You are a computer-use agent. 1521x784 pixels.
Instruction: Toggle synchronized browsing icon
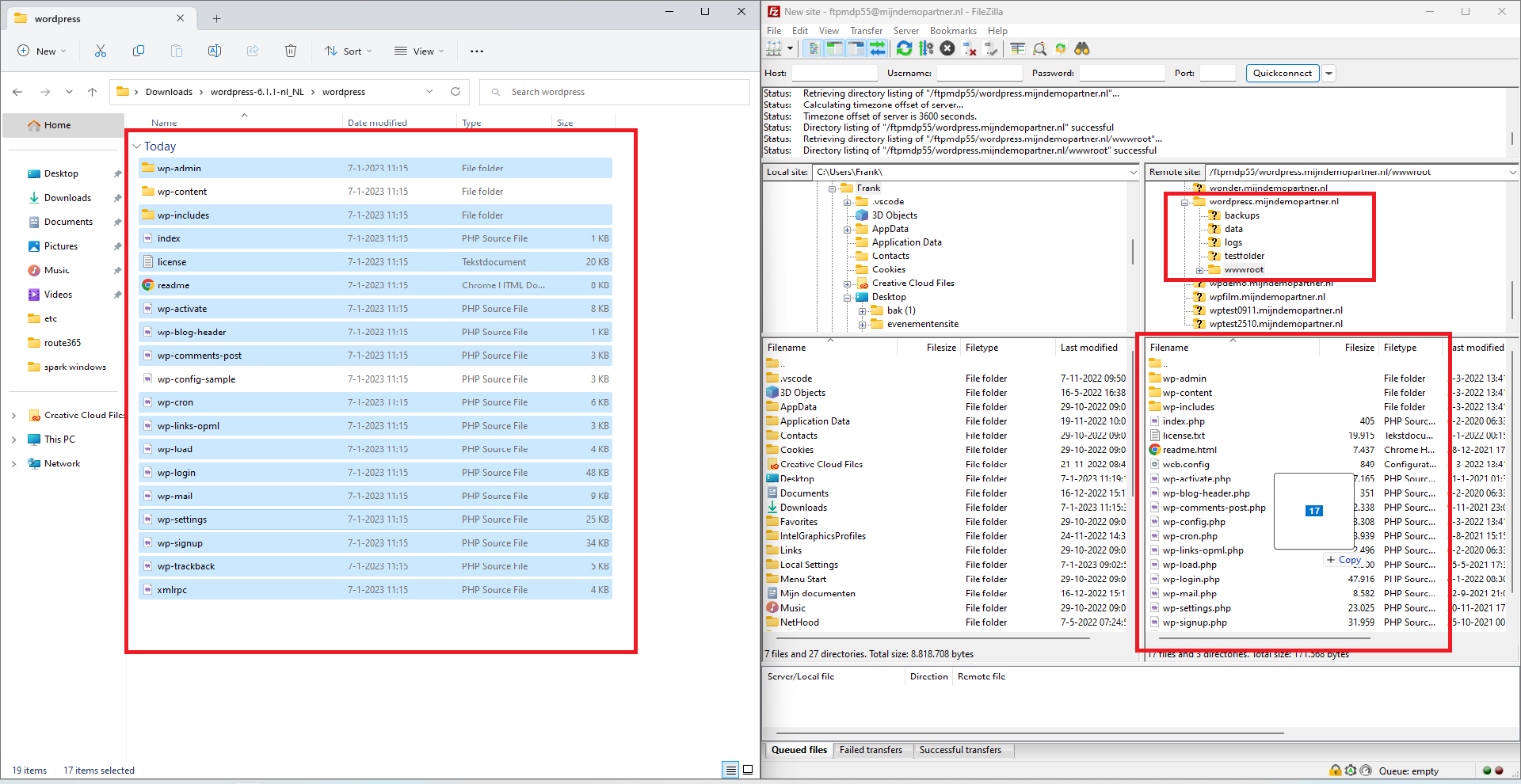pyautogui.click(x=1061, y=49)
